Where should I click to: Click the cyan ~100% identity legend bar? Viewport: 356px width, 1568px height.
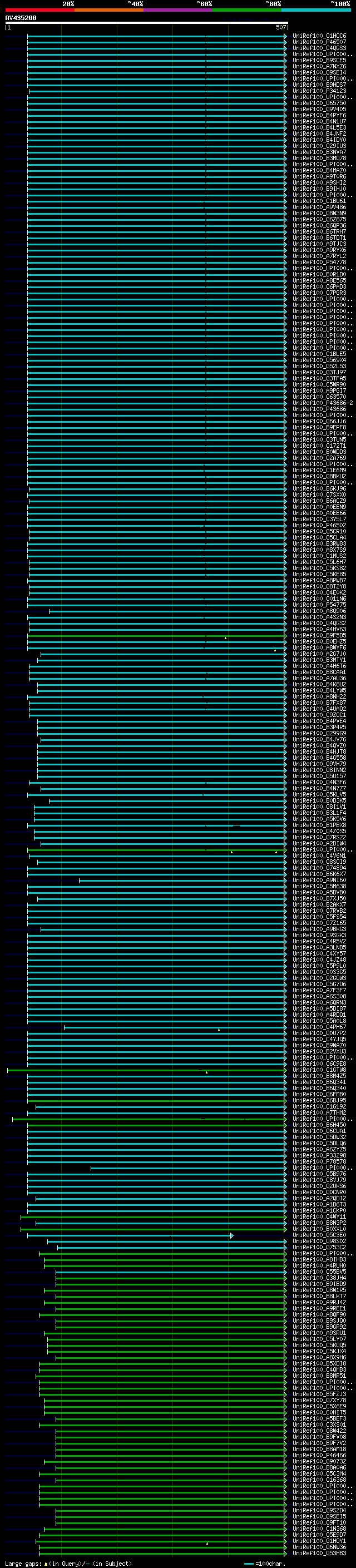point(316,10)
